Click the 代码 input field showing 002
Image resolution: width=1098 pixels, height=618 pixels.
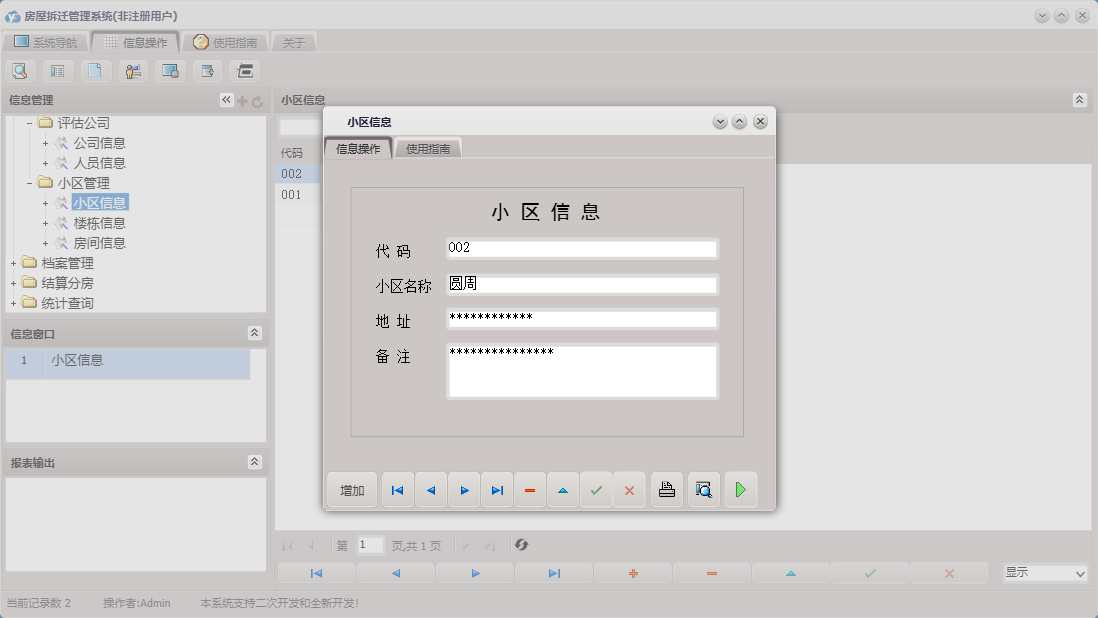click(582, 249)
